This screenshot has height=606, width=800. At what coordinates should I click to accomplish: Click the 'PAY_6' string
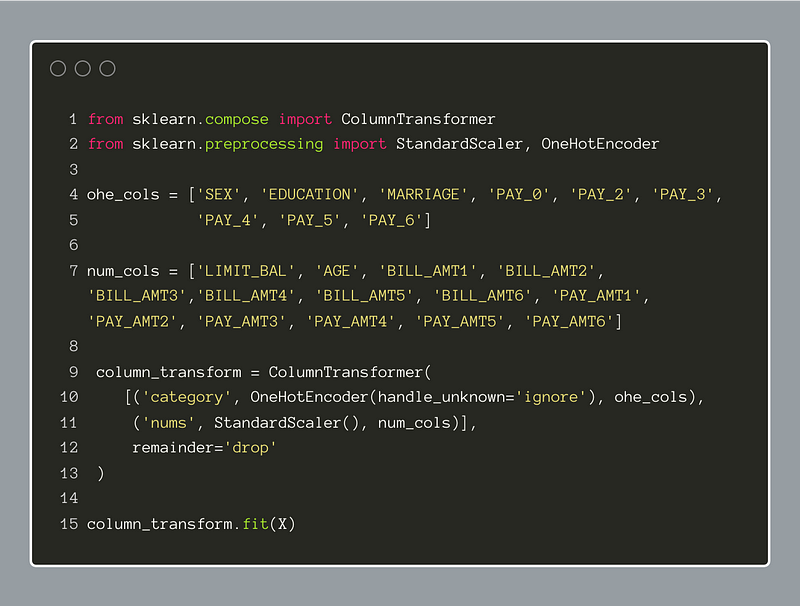tap(392, 220)
